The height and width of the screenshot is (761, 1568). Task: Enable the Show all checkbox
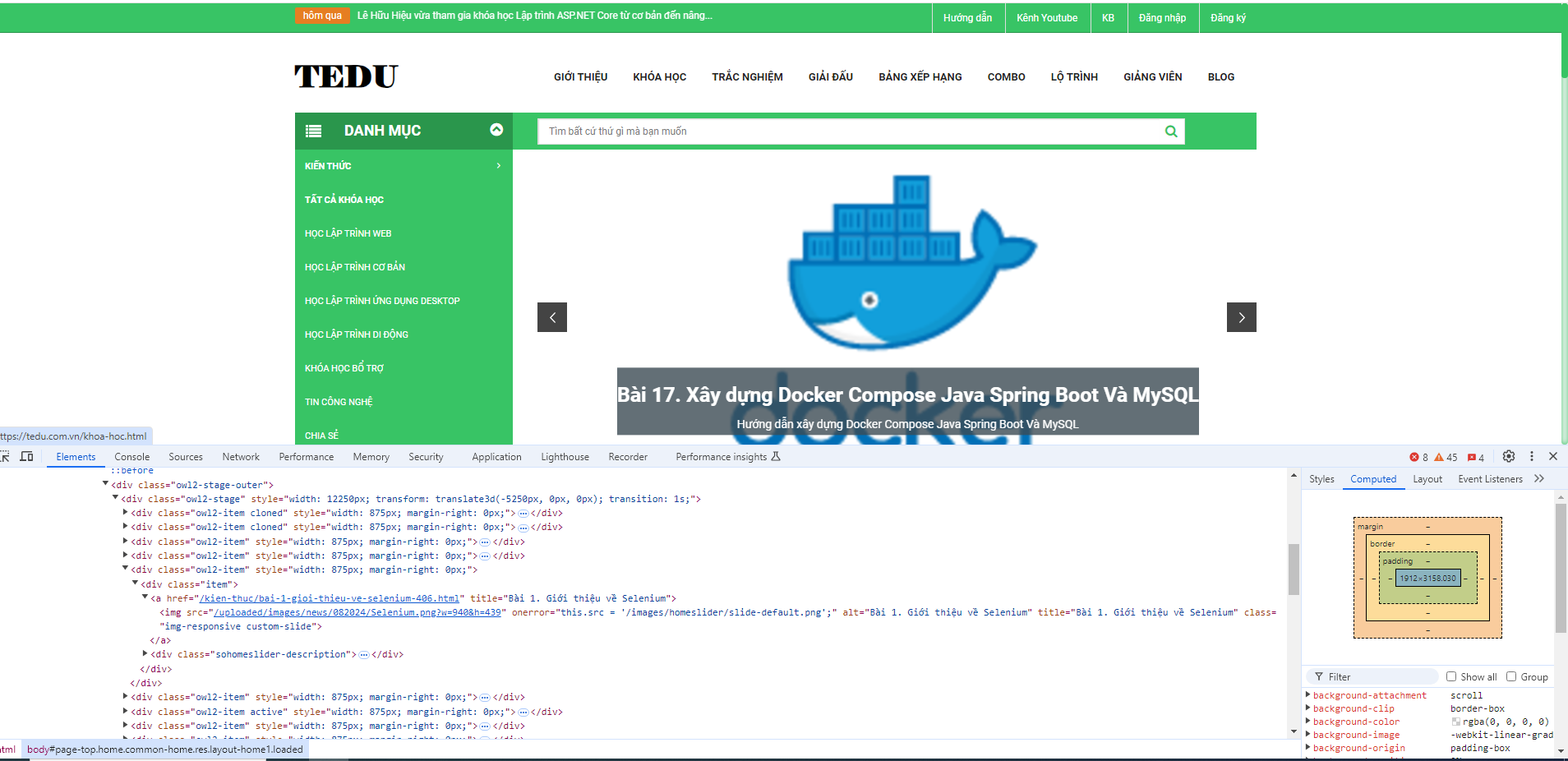[1451, 676]
